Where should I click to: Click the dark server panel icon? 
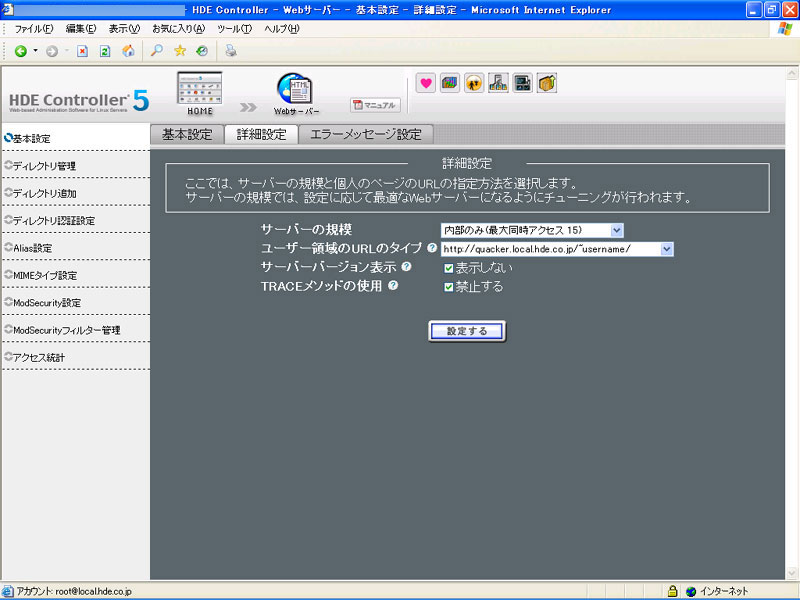click(522, 83)
